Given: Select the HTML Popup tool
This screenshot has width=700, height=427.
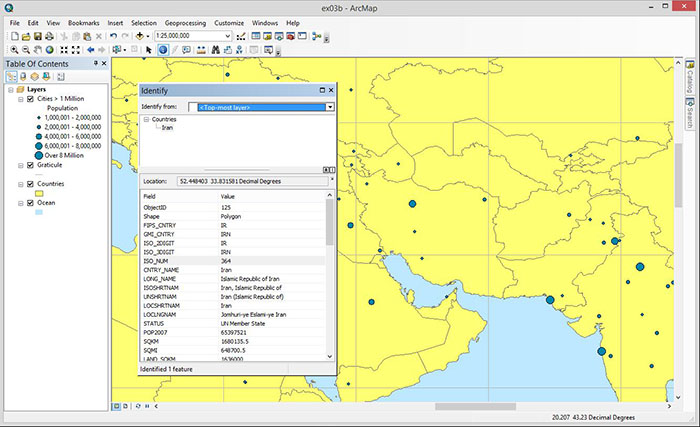Looking at the screenshot, I should point(186,50).
